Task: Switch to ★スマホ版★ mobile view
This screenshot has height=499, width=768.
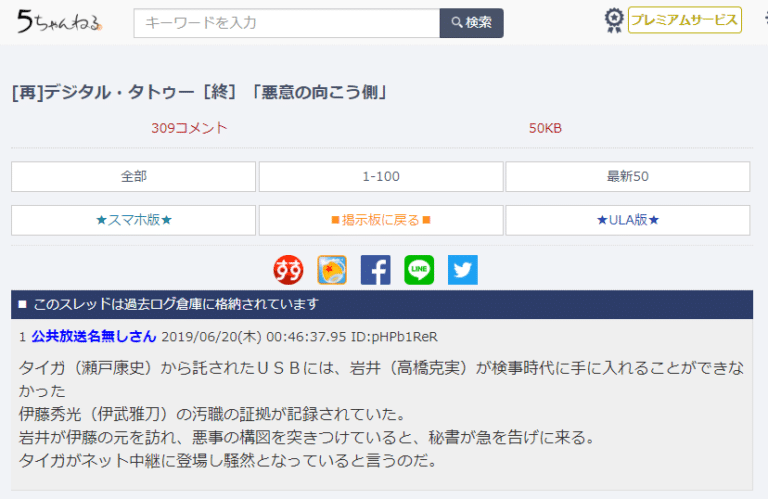Action: pyautogui.click(x=134, y=220)
